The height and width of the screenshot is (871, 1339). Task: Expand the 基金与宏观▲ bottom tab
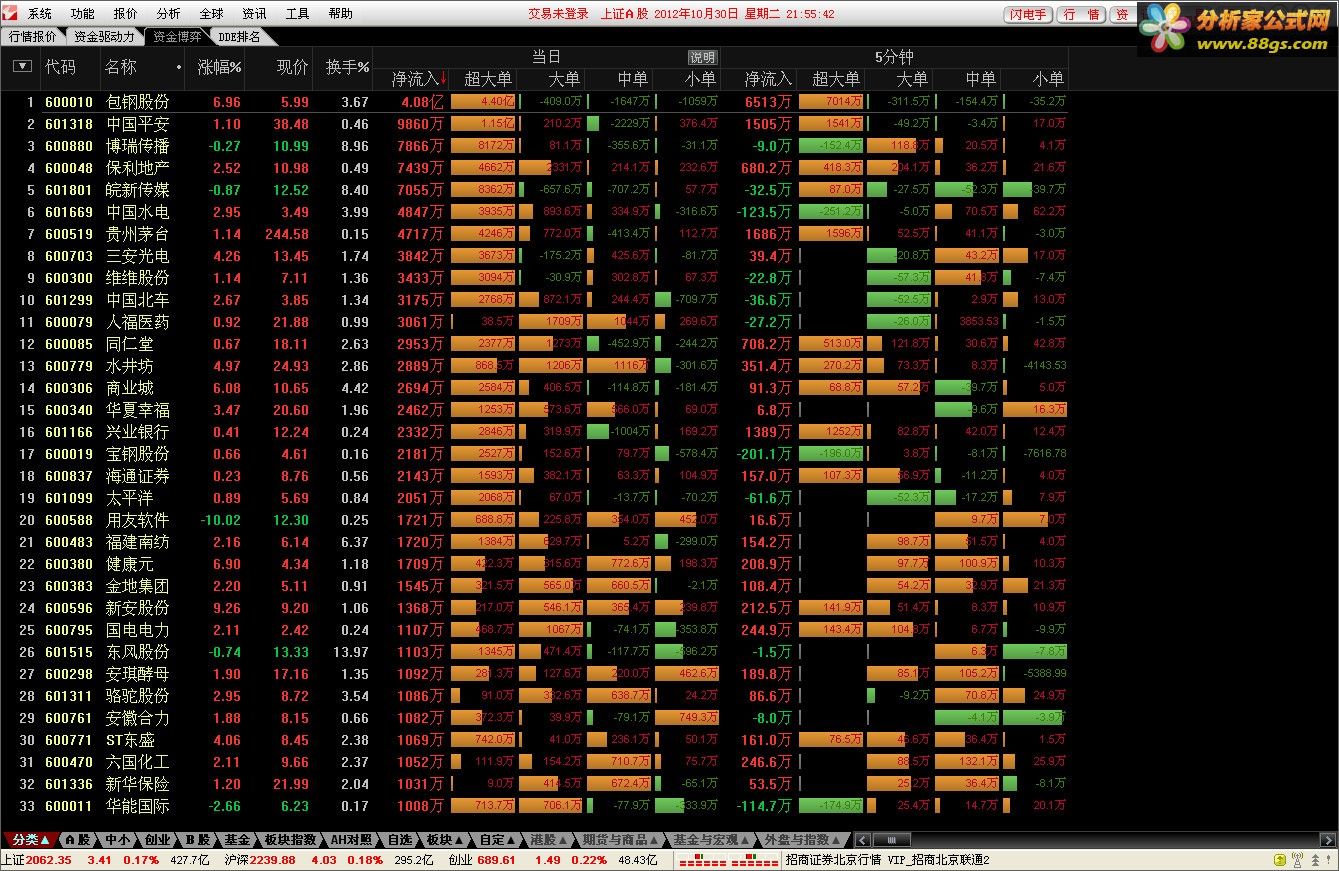(712, 840)
